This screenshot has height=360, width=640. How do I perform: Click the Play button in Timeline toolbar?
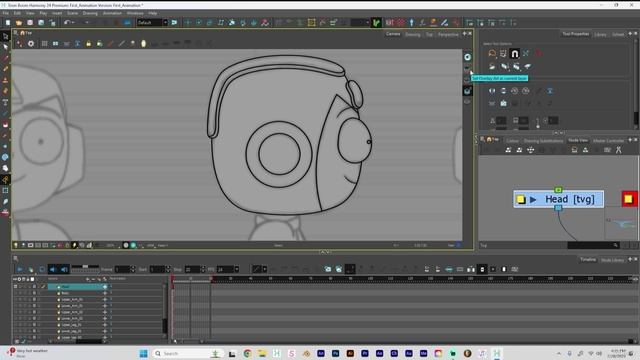(x=20, y=269)
